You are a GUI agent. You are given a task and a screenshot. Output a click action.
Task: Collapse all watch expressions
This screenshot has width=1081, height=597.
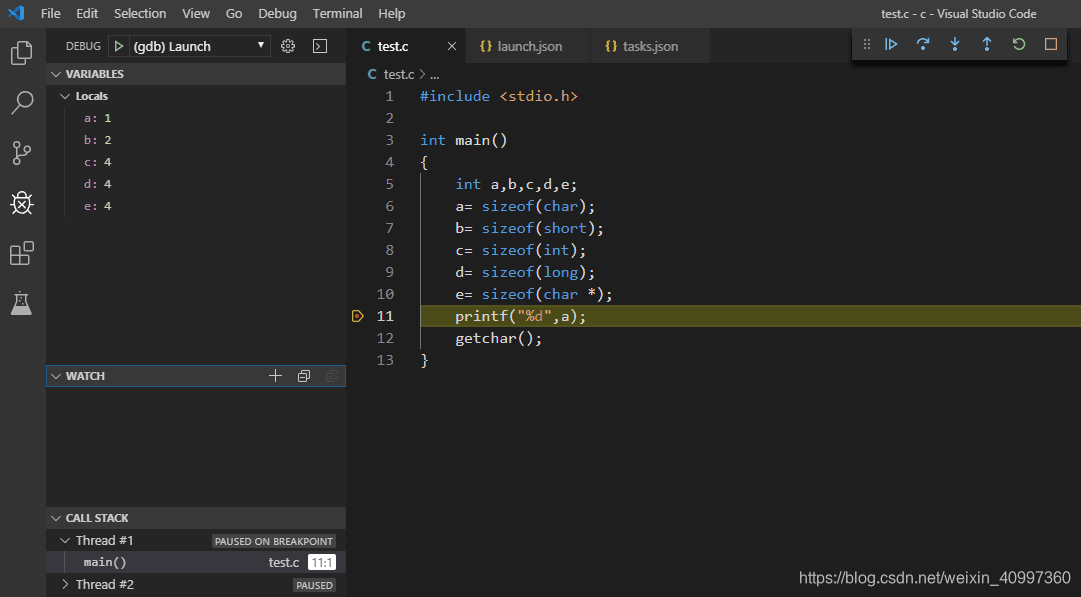point(303,376)
